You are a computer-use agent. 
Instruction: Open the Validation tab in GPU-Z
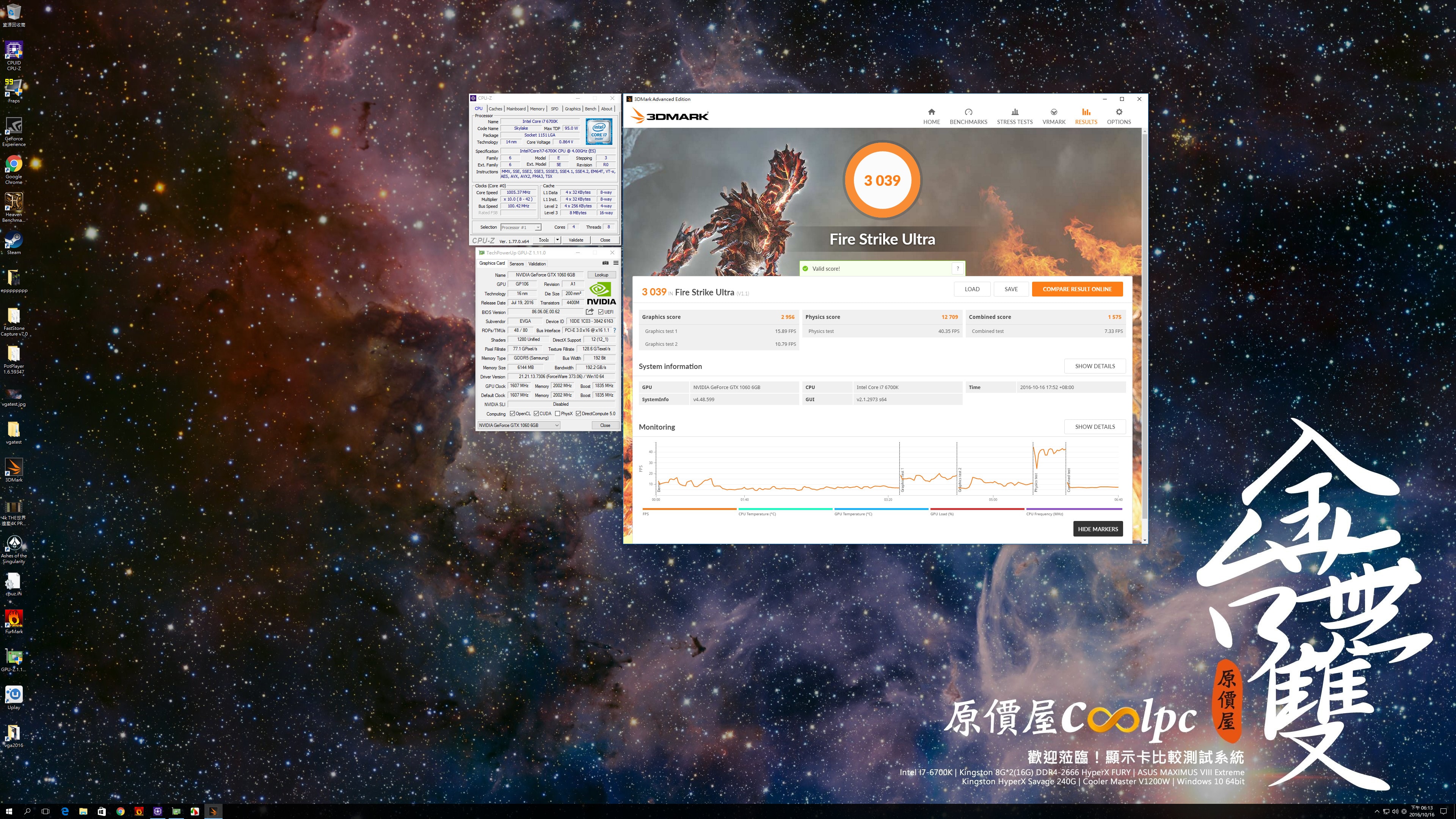click(x=537, y=264)
